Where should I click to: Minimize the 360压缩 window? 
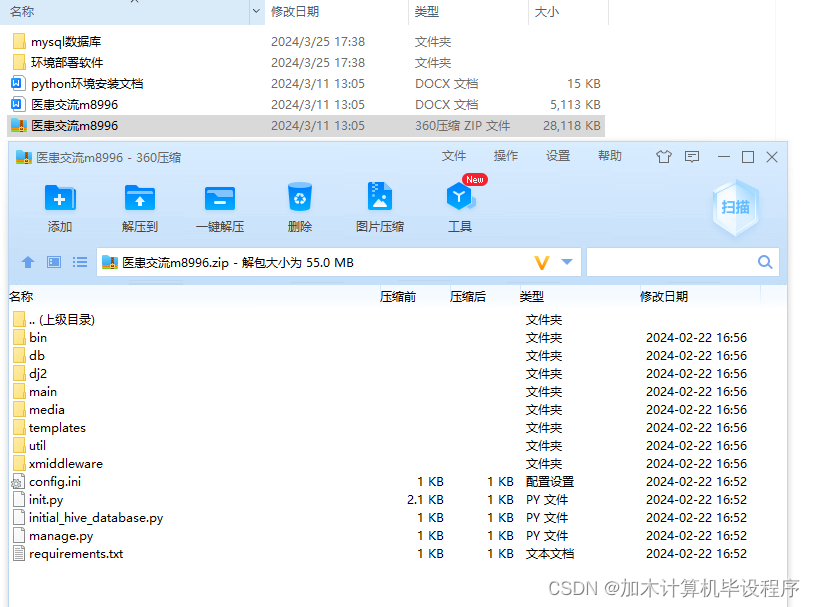tap(724, 156)
